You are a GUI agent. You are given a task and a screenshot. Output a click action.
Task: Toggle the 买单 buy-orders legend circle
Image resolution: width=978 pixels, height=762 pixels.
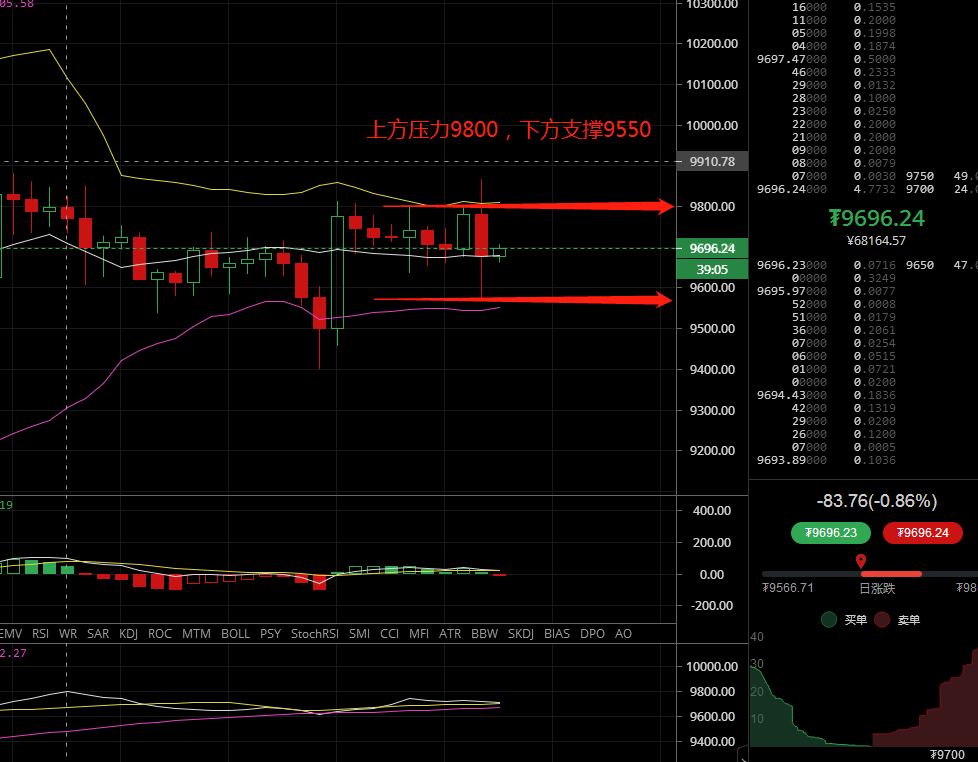829,620
